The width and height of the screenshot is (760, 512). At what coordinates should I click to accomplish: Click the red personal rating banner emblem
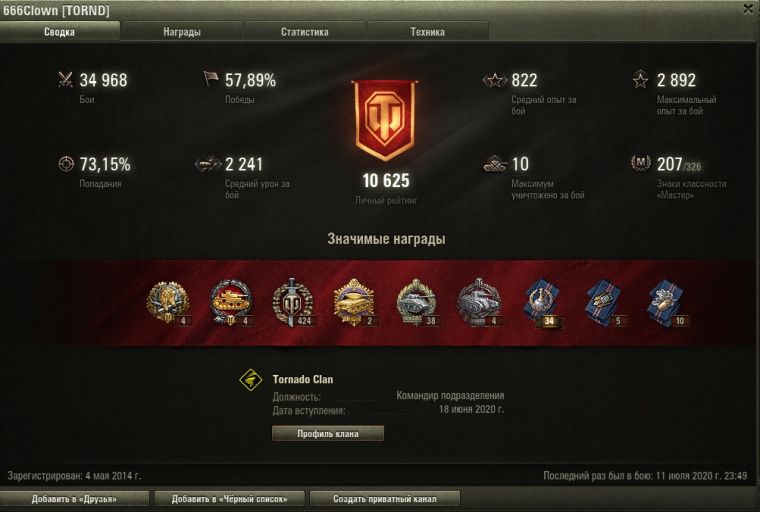click(x=385, y=120)
